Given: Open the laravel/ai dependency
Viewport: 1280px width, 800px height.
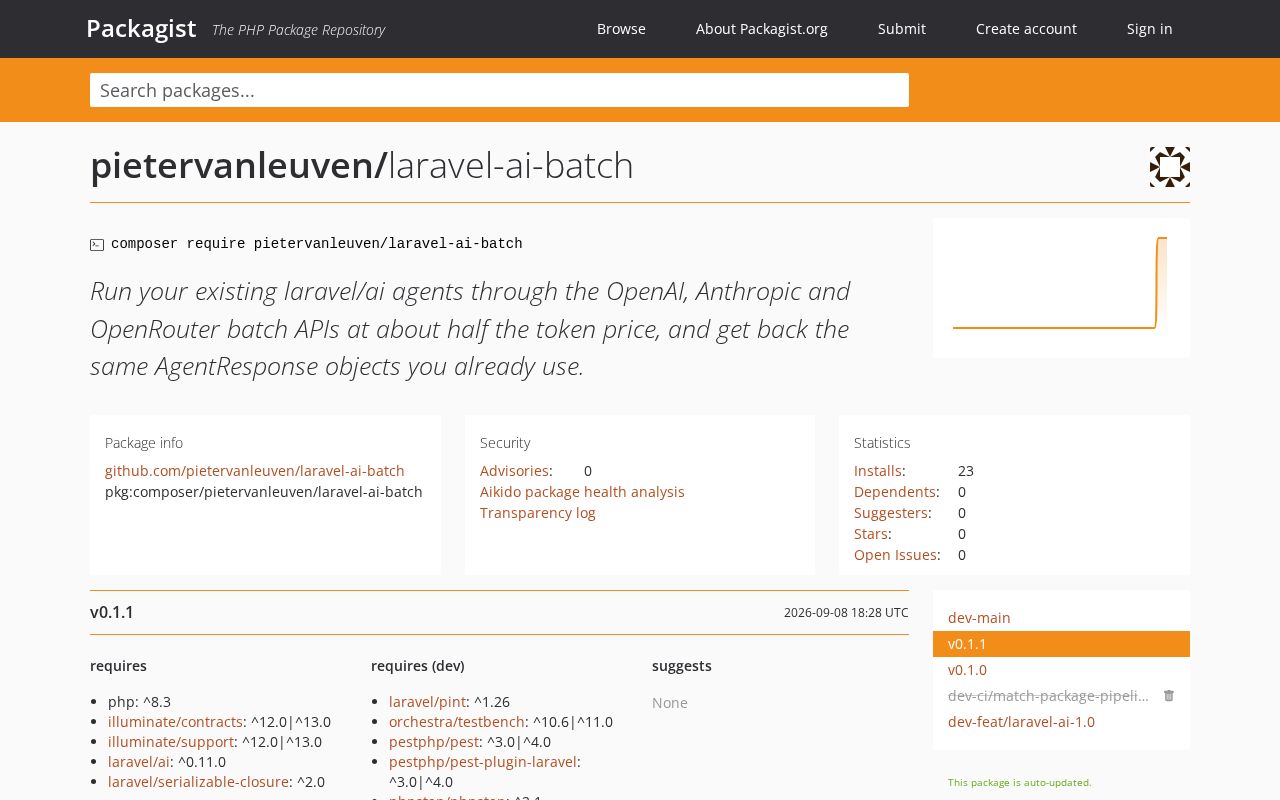Looking at the screenshot, I should pos(139,762).
